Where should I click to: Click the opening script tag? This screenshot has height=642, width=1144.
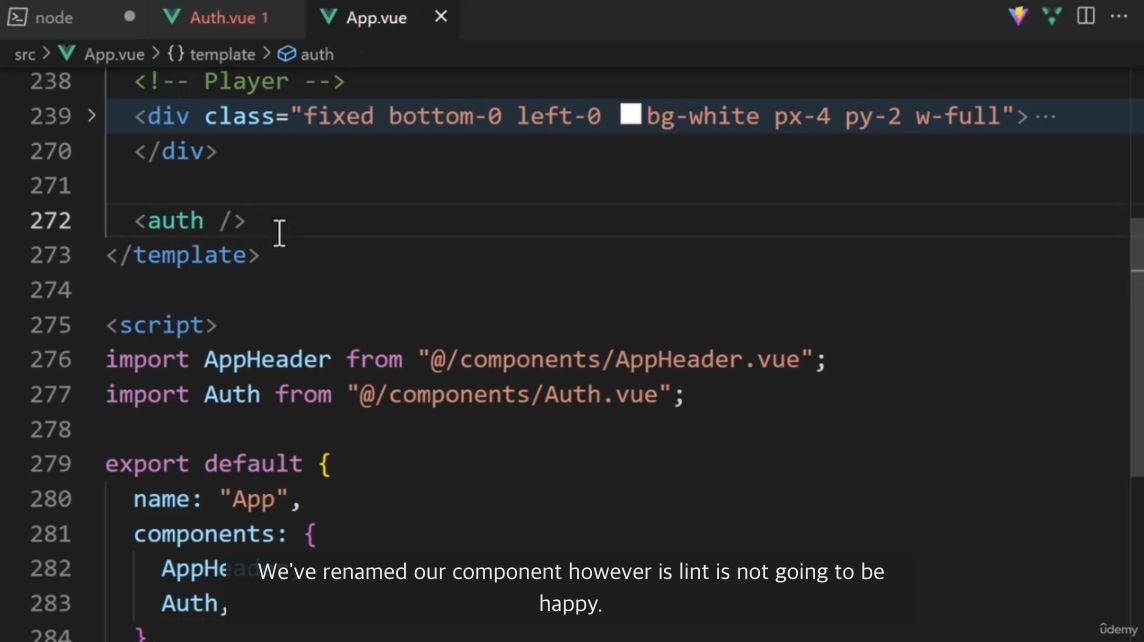pyautogui.click(x=161, y=325)
